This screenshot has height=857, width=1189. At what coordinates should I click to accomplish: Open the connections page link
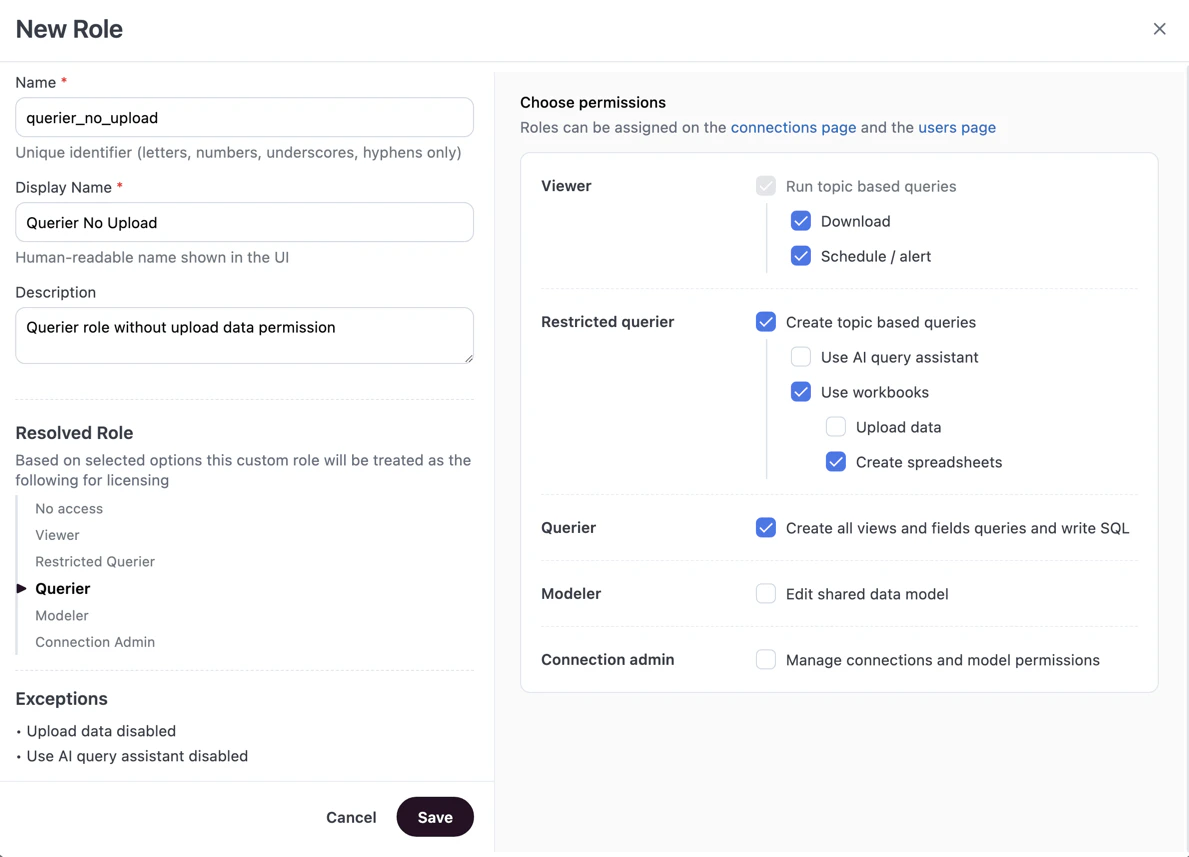(793, 127)
